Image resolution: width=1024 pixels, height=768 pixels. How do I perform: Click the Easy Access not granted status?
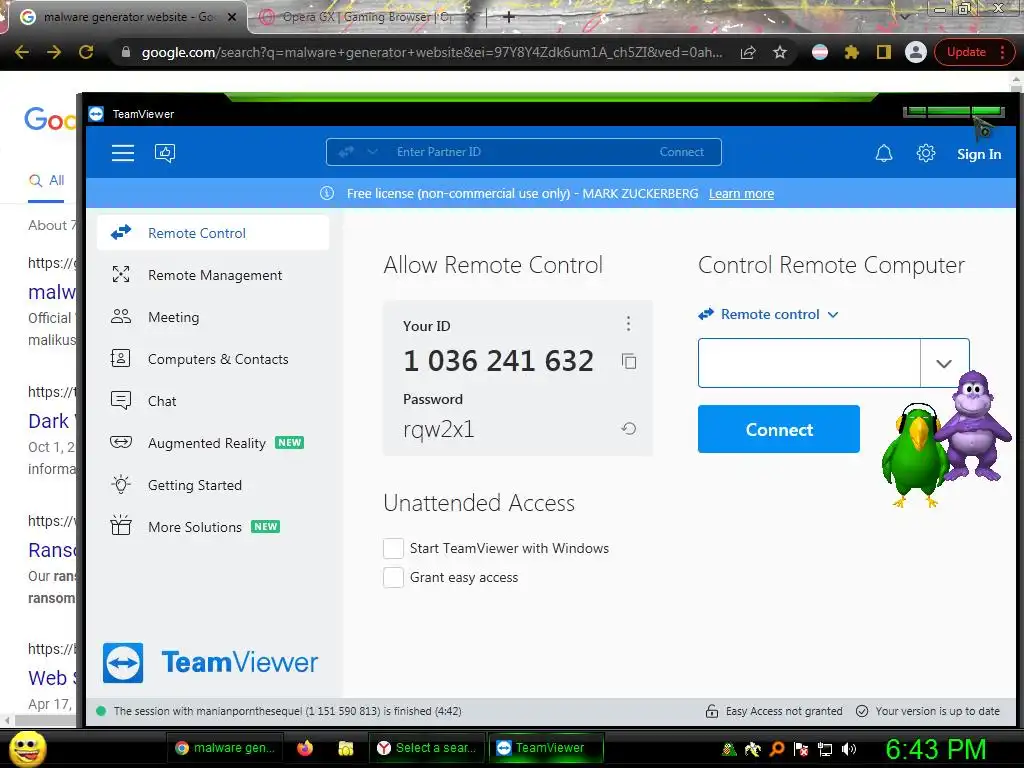[784, 711]
